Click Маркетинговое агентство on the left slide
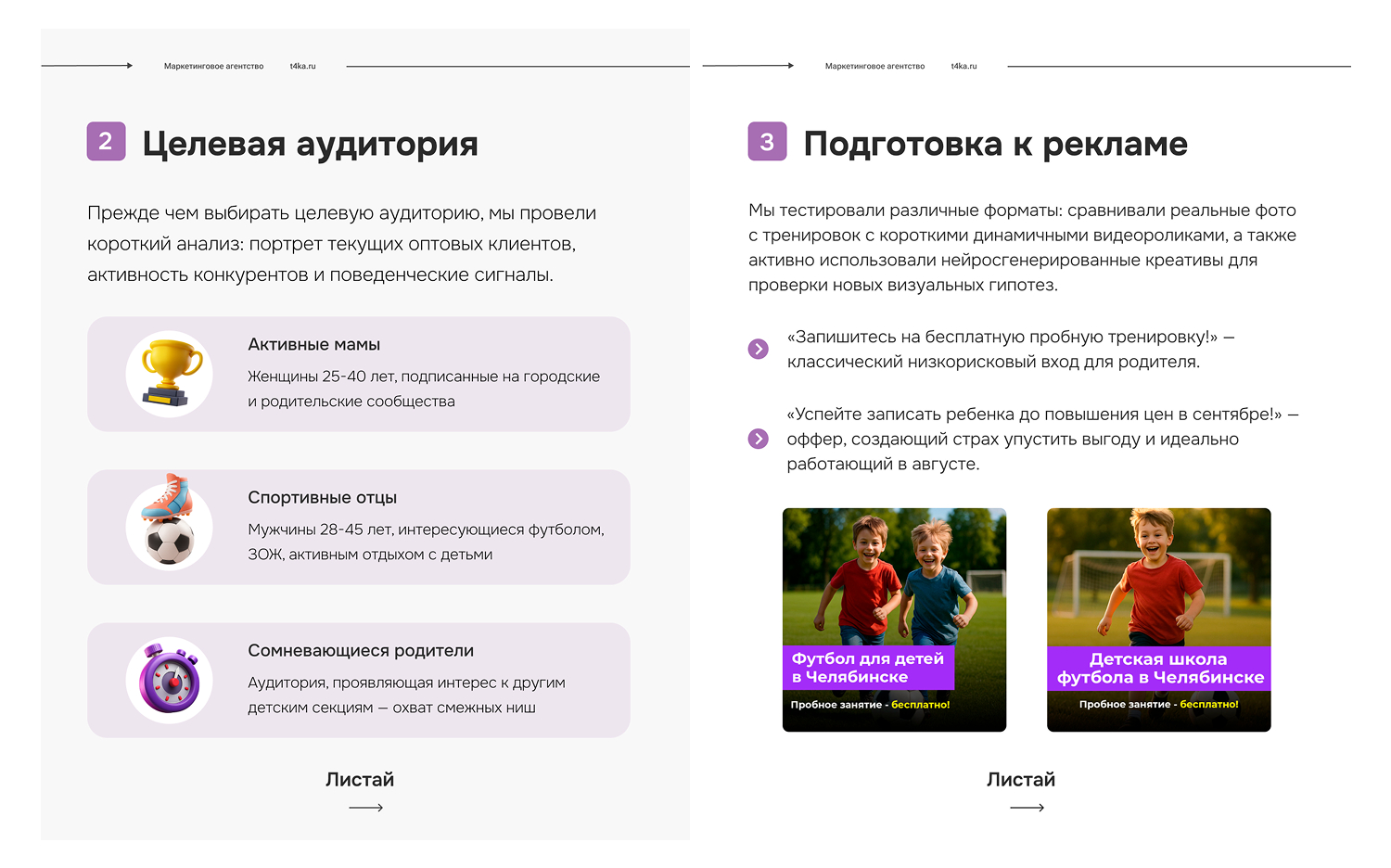The image size is (1391, 868). [213, 66]
